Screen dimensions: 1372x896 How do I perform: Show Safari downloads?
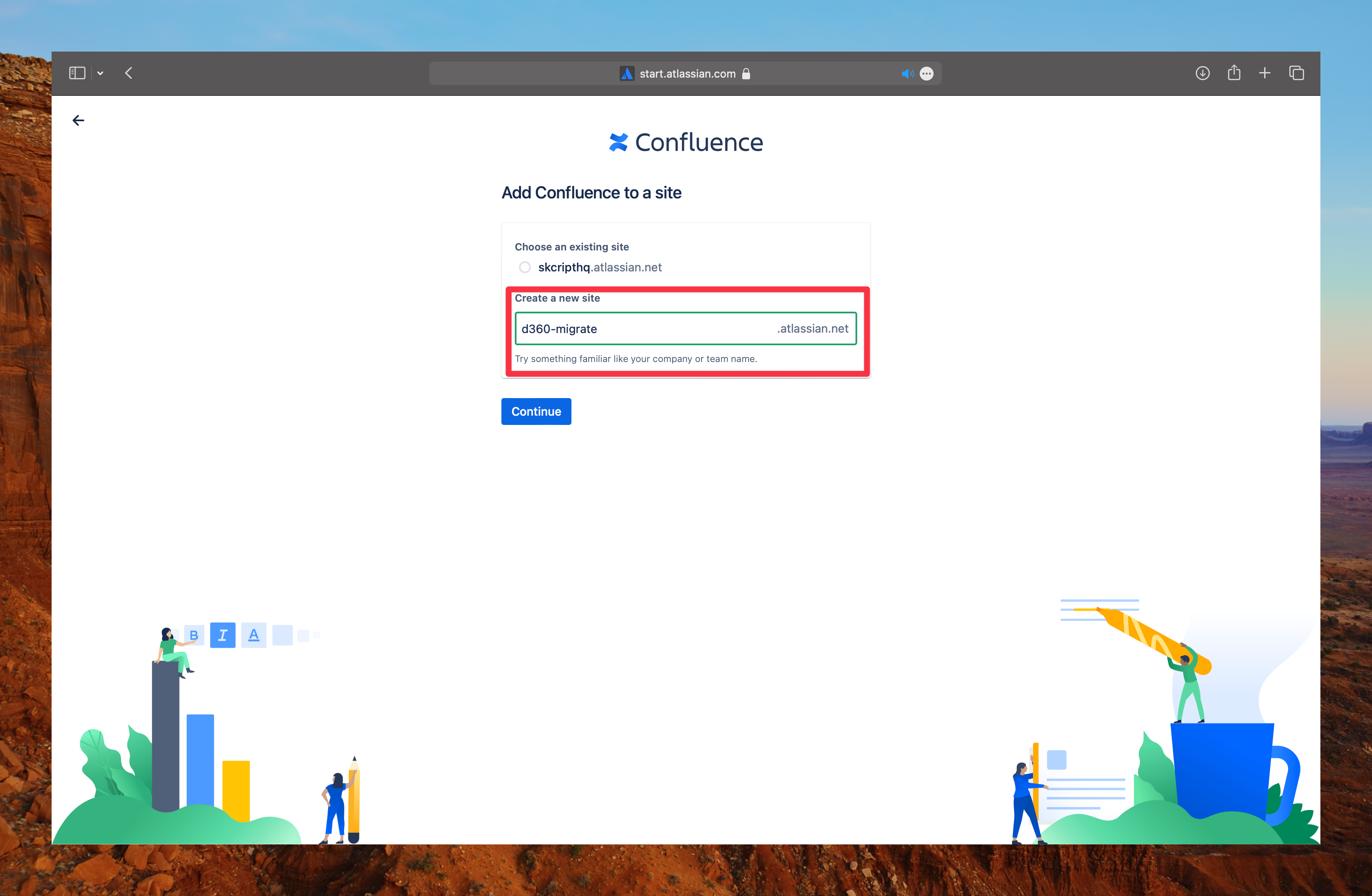pos(1202,73)
